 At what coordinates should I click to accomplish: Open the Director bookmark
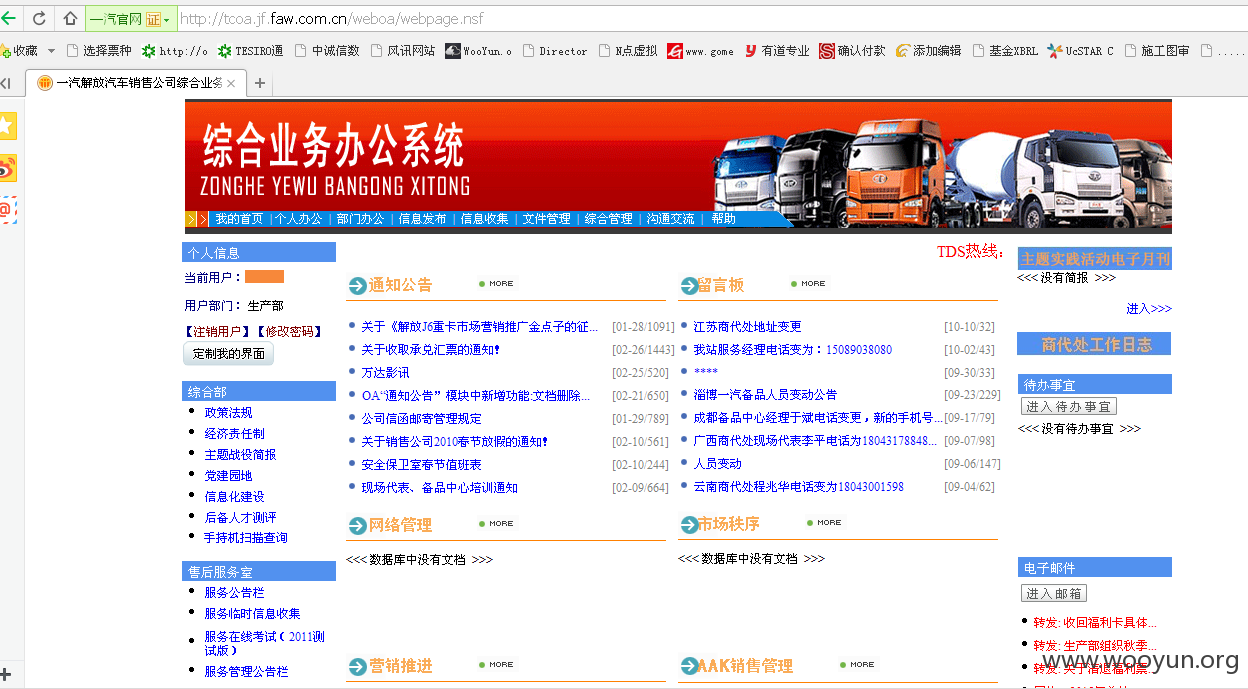555,51
